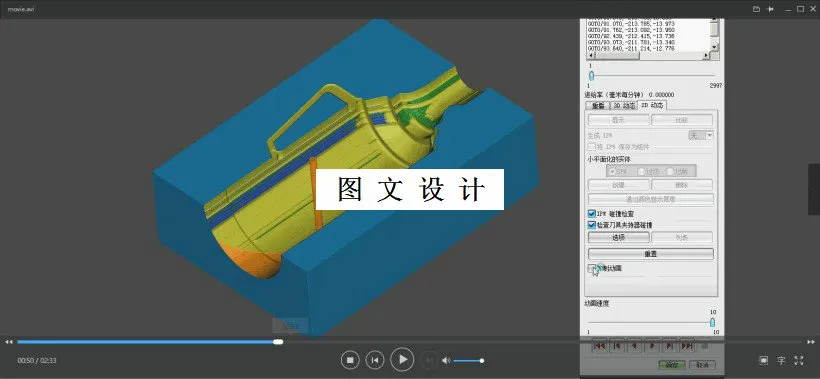Image resolution: width=820 pixels, height=379 pixels.
Task: Select the GOTO/93.640,-211.214,-12.776 line
Action: 631,49
